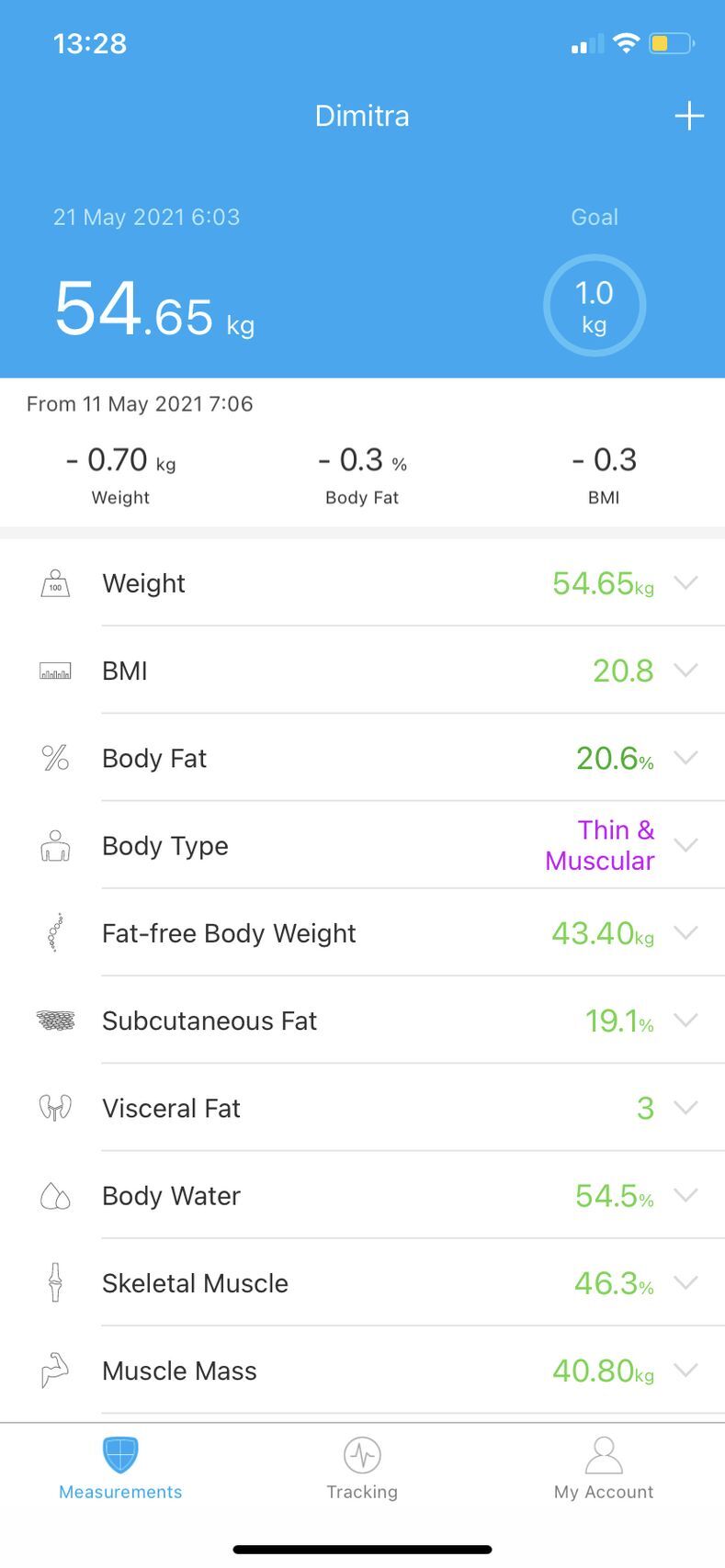Switch to the Tracking tab
Viewport: 725px width, 1568px height.
click(x=362, y=1470)
